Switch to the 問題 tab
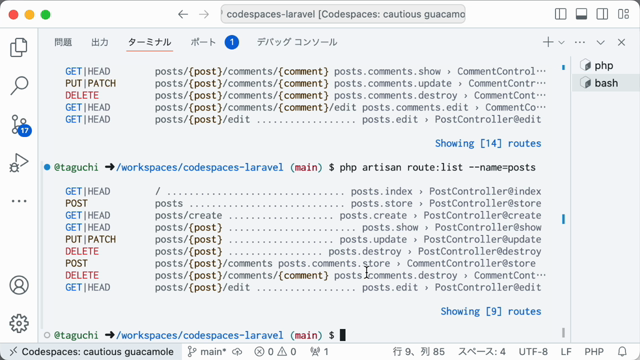This screenshot has height=360, width=640. (63, 42)
